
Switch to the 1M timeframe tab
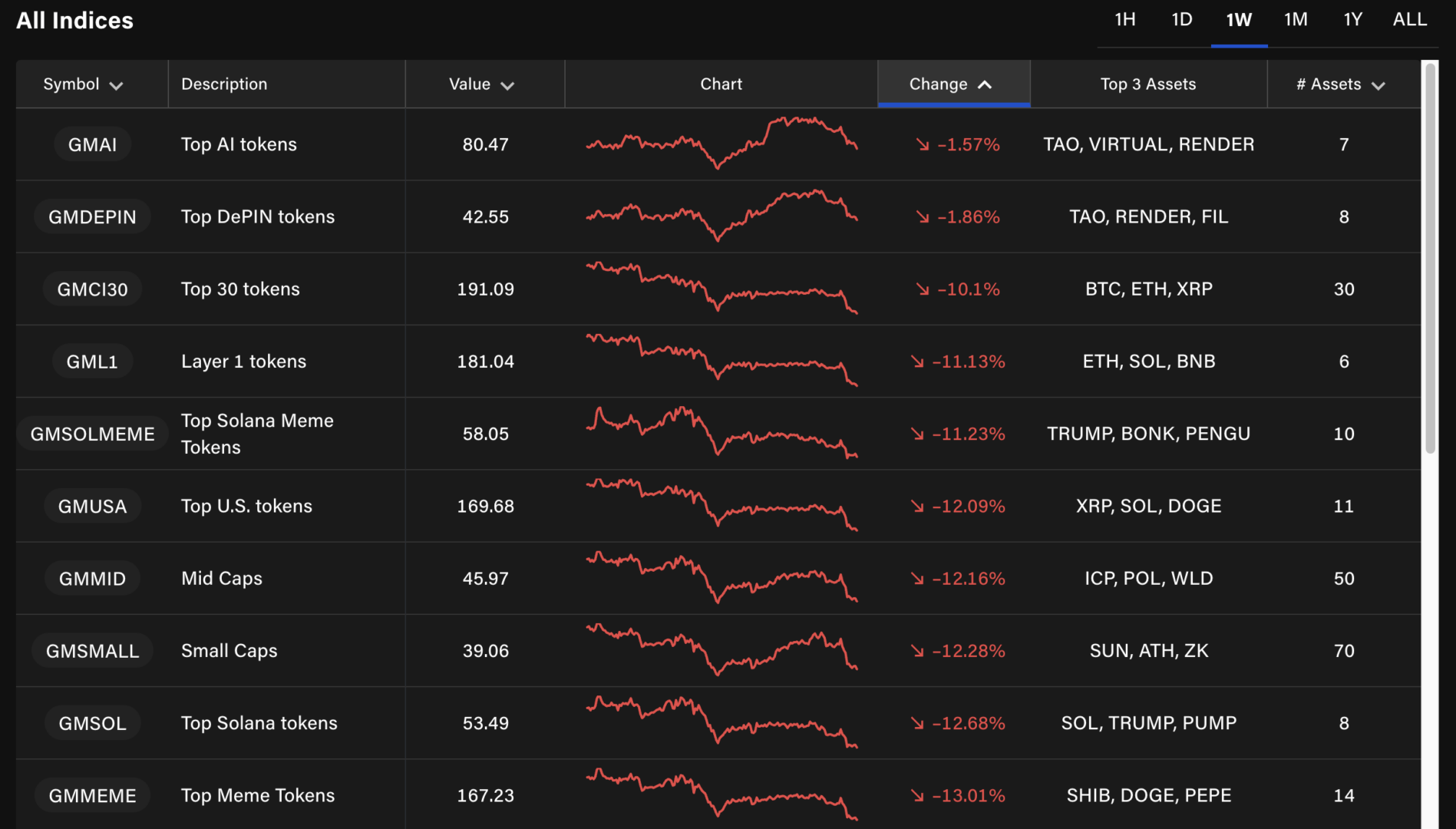(x=1296, y=20)
